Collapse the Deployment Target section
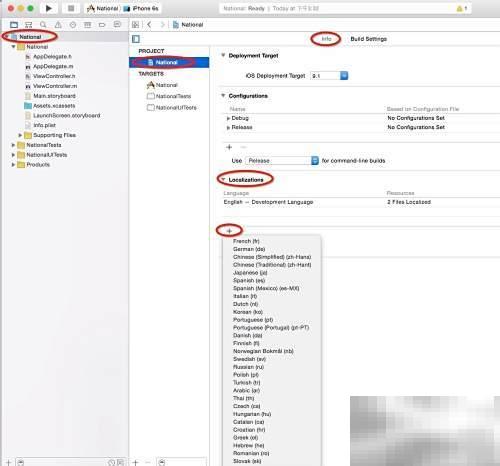Image resolution: width=500 pixels, height=466 pixels. [x=223, y=55]
